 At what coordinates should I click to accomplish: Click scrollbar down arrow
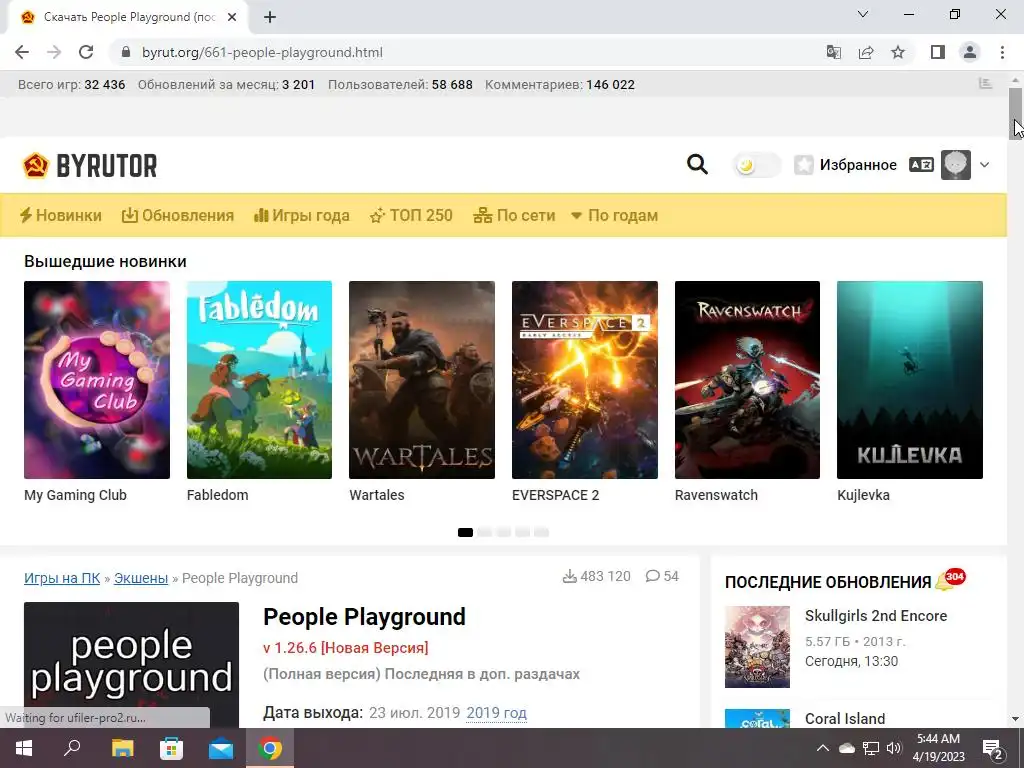(x=1016, y=719)
